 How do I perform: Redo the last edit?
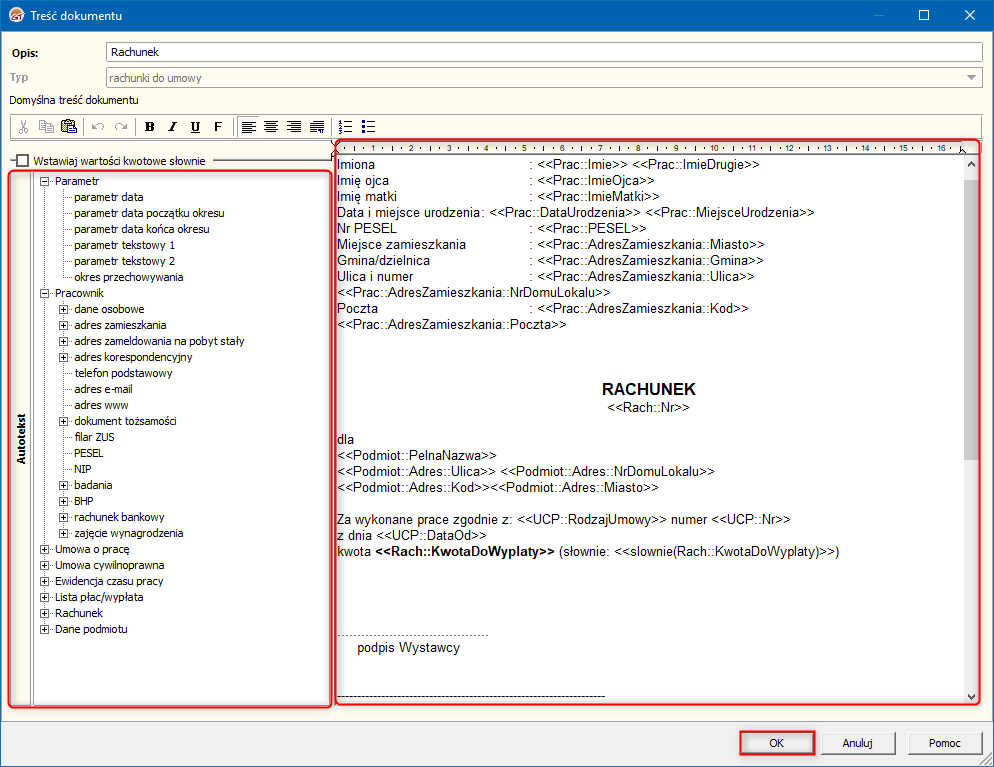[120, 127]
